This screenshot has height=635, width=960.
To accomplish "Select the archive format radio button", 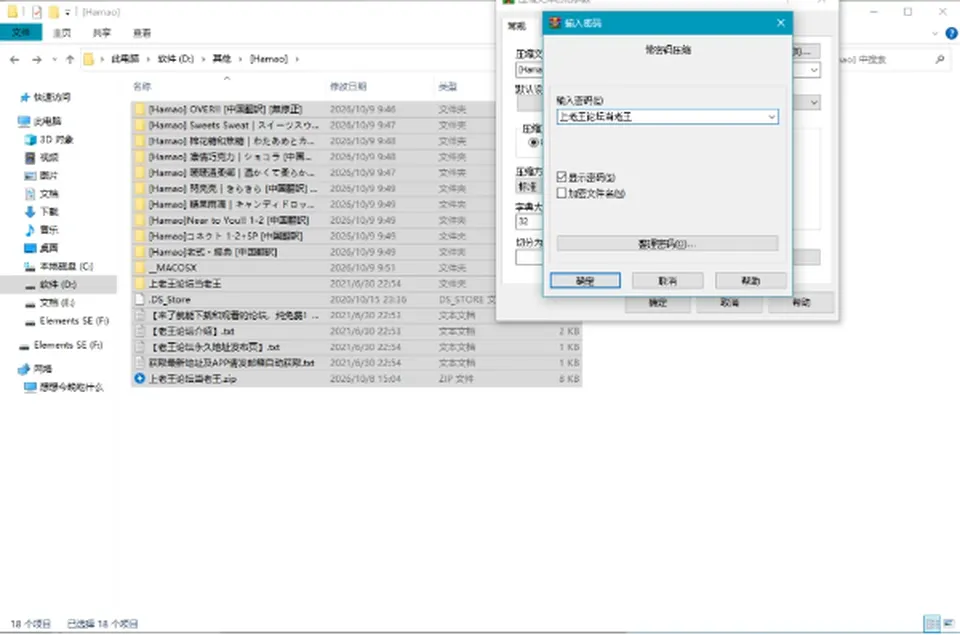I will (533, 142).
